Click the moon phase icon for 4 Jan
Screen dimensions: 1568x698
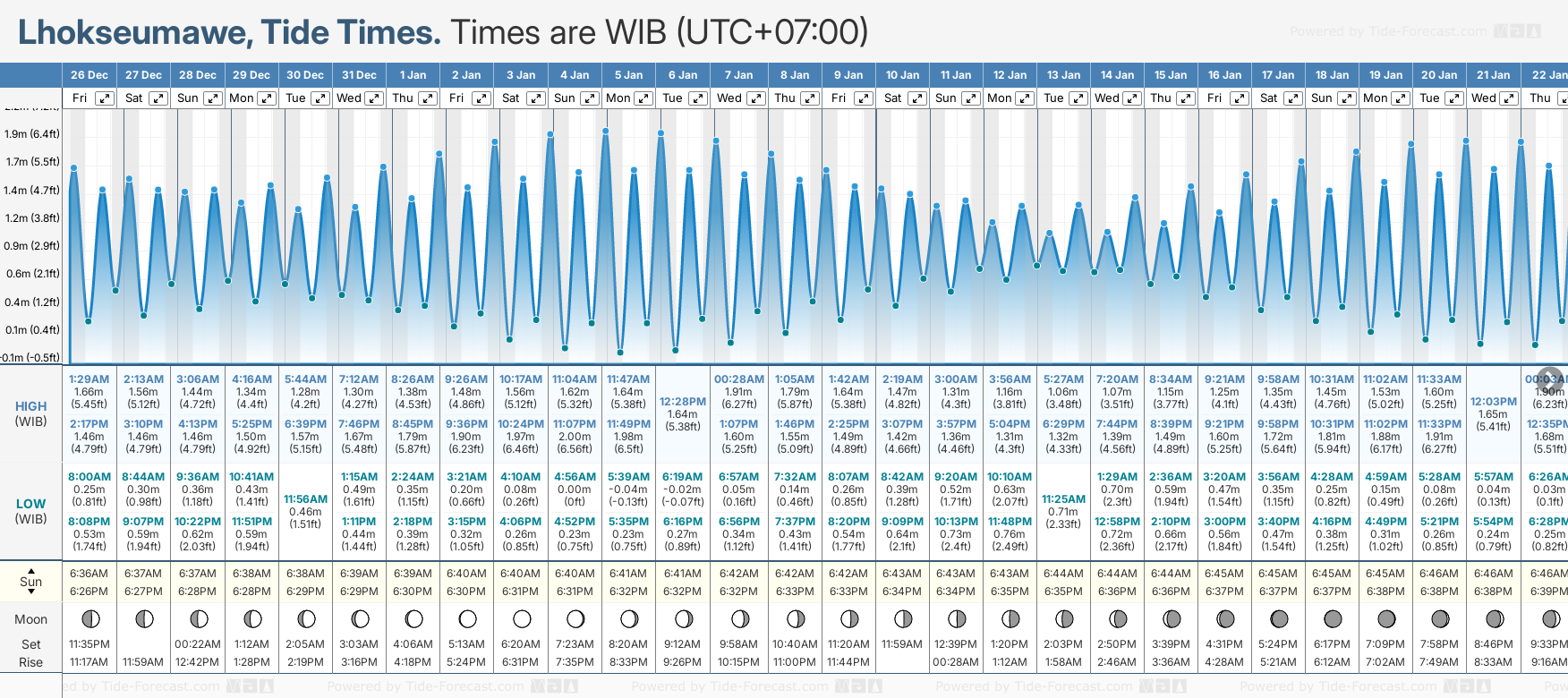(575, 618)
